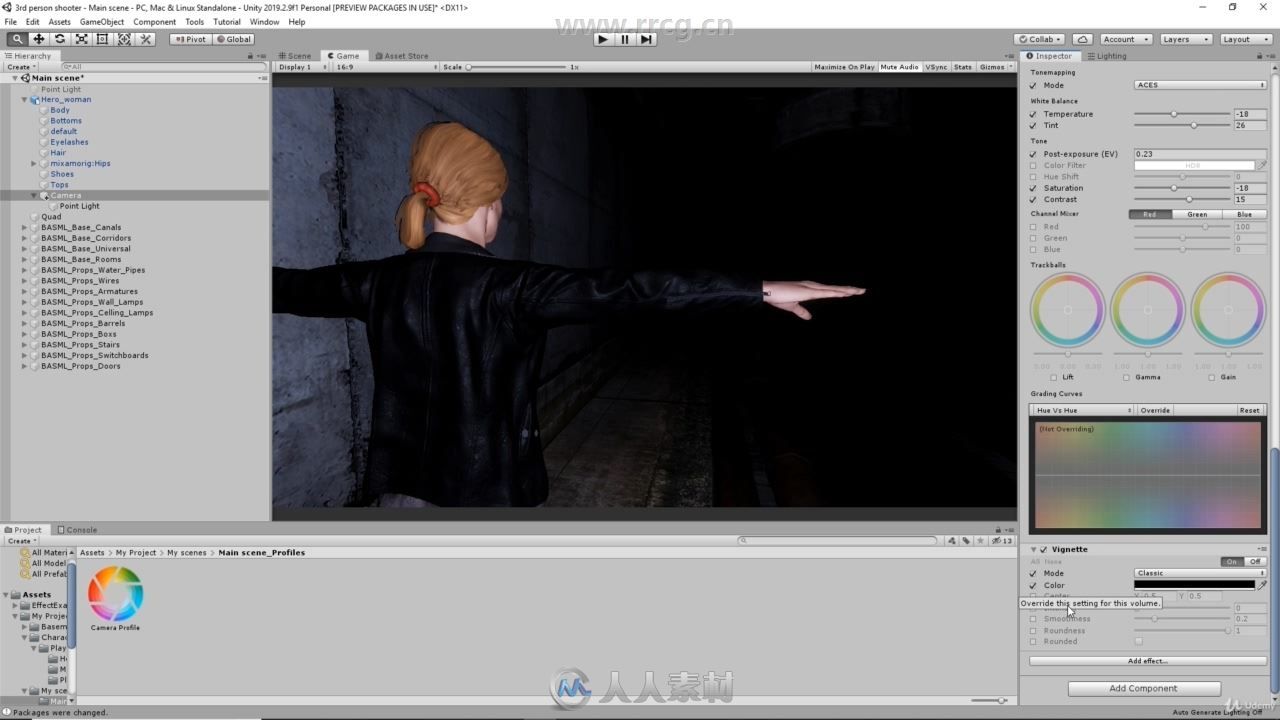Image resolution: width=1280 pixels, height=720 pixels.
Task: Click the Add effect... button
Action: 1147,661
